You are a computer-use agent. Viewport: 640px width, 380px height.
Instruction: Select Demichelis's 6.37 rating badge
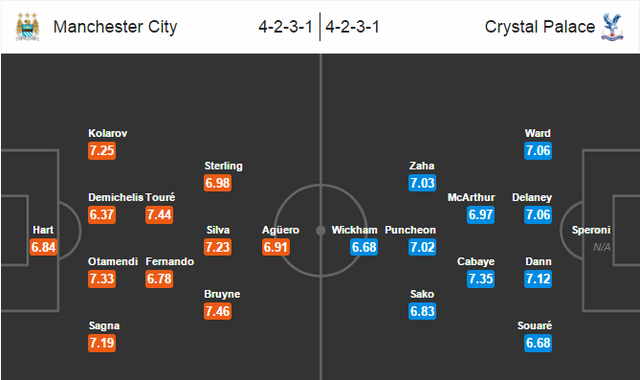[102, 215]
